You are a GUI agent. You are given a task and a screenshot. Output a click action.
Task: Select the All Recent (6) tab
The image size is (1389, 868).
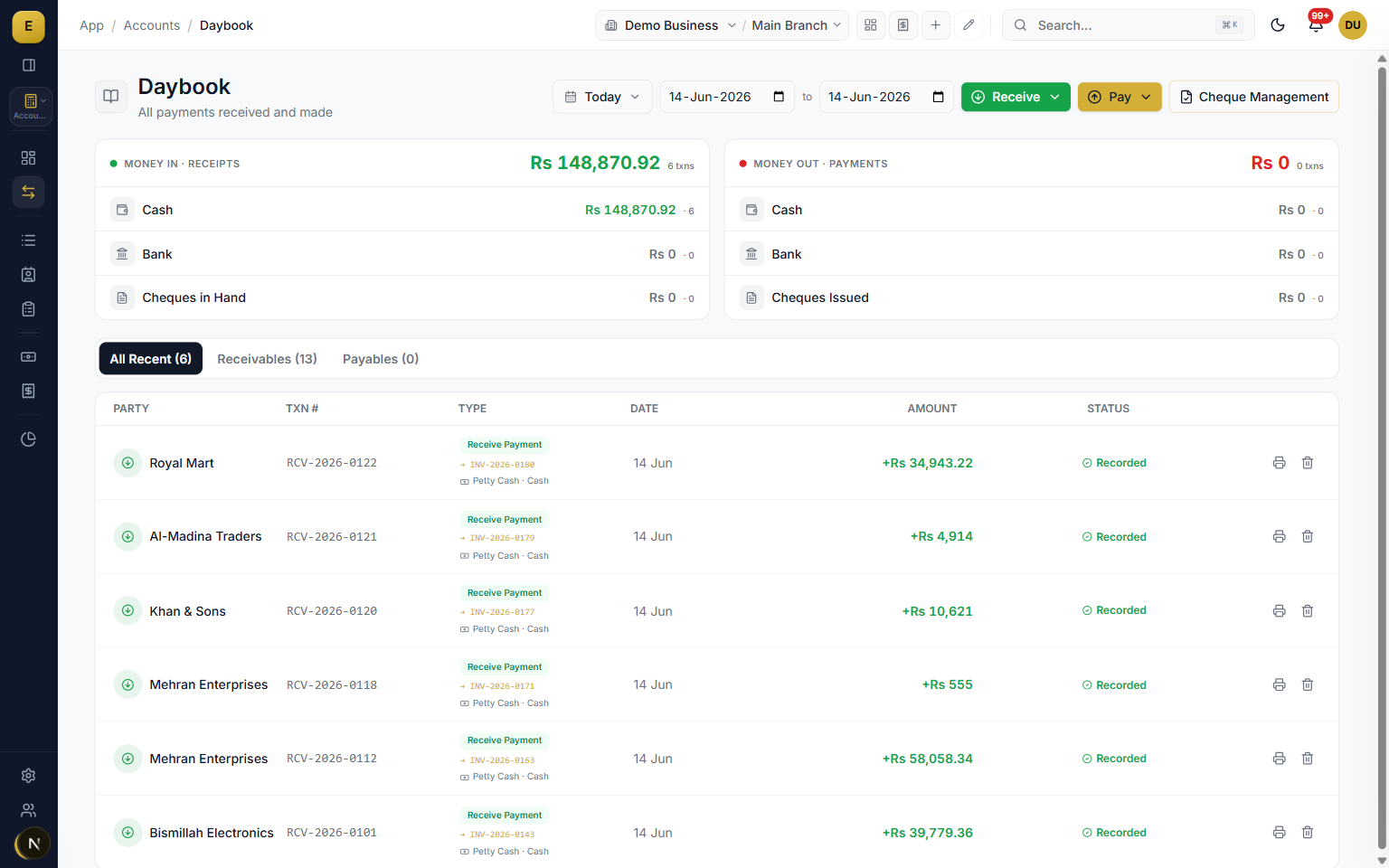(151, 359)
